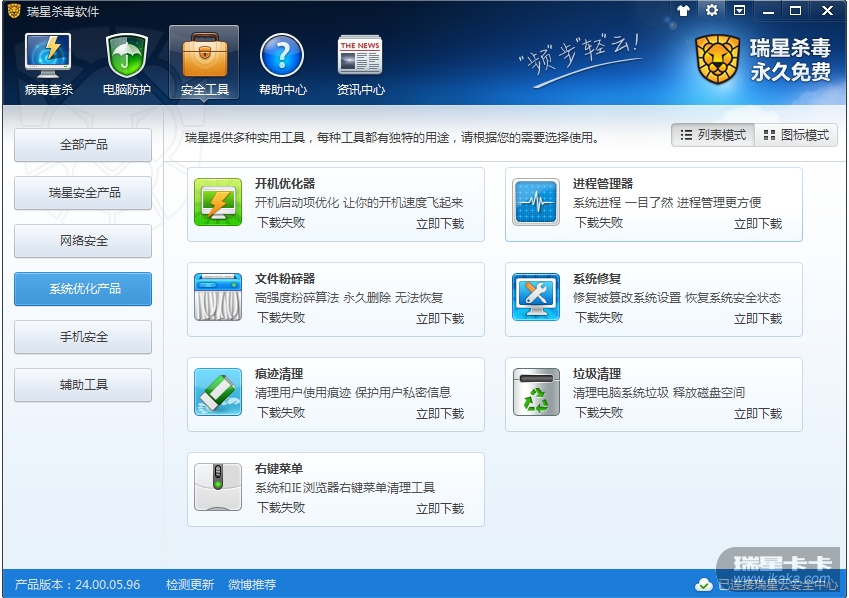The height and width of the screenshot is (598, 849).
Task: Click 微博推荐 in the status bar
Action: tap(252, 585)
